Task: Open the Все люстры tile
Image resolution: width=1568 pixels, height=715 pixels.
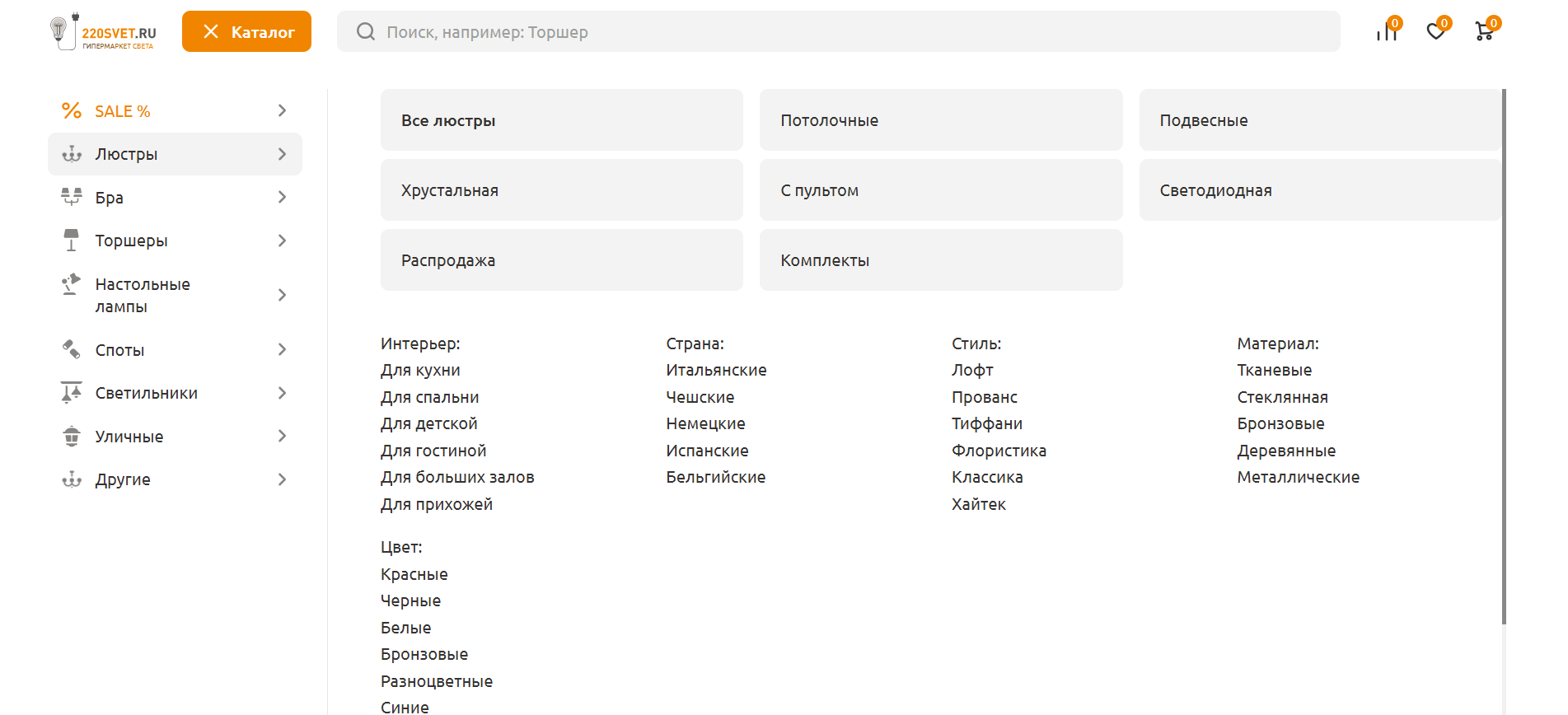Action: click(561, 120)
